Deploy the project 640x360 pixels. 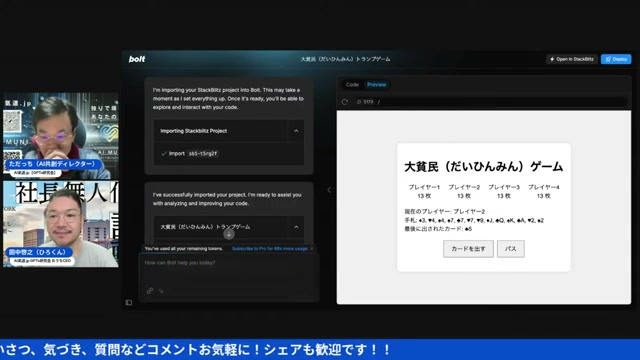[x=616, y=59]
